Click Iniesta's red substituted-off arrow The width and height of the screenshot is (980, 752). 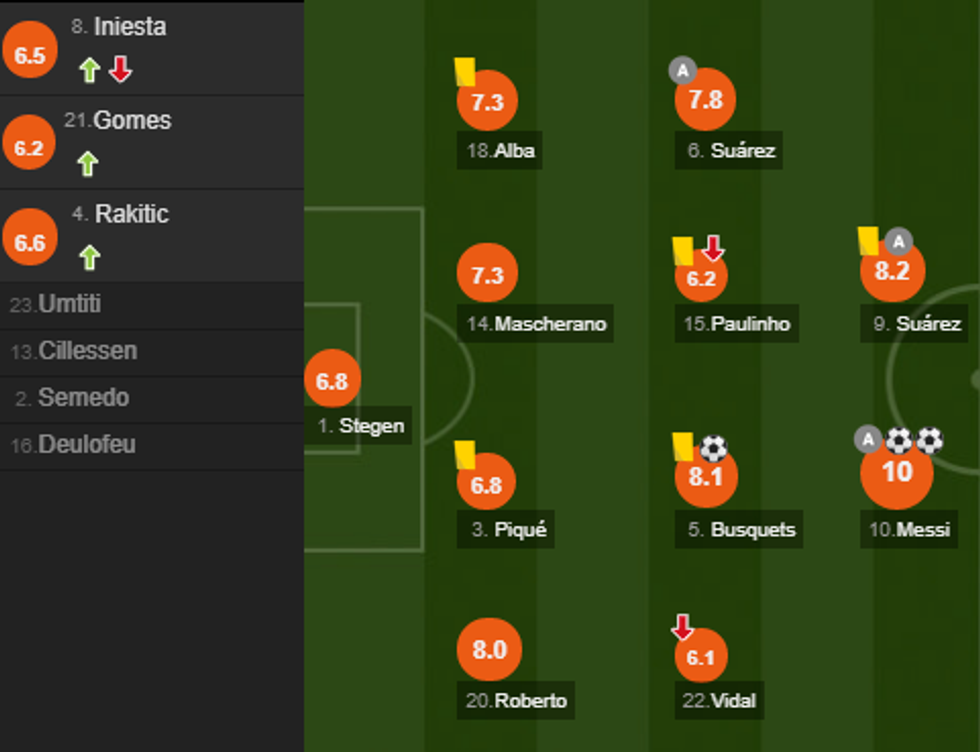point(120,70)
